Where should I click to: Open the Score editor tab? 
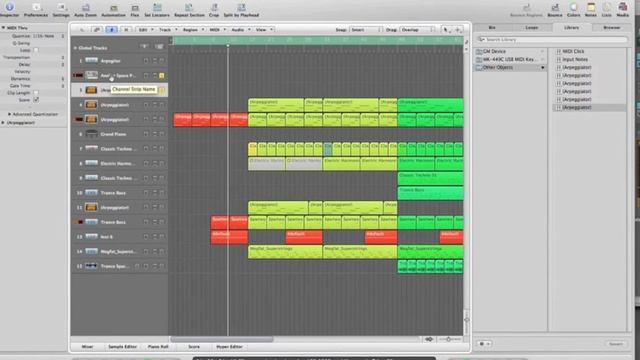point(194,347)
